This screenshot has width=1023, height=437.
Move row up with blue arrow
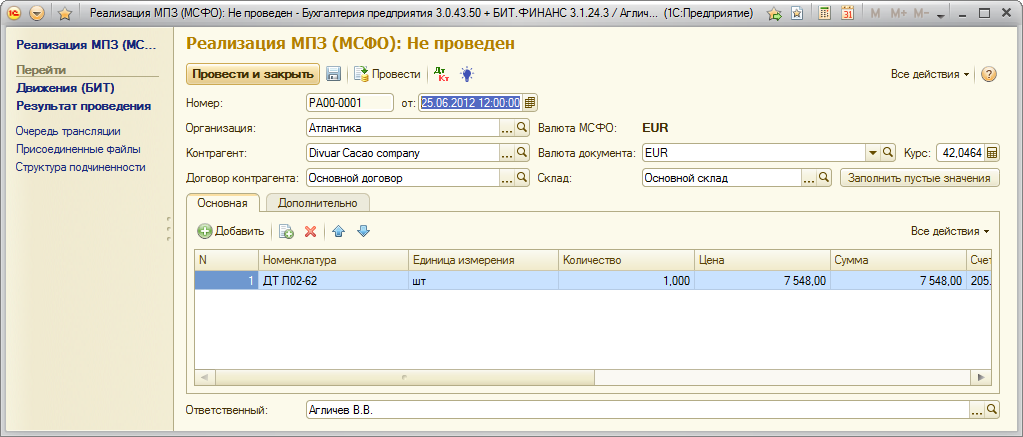click(338, 231)
